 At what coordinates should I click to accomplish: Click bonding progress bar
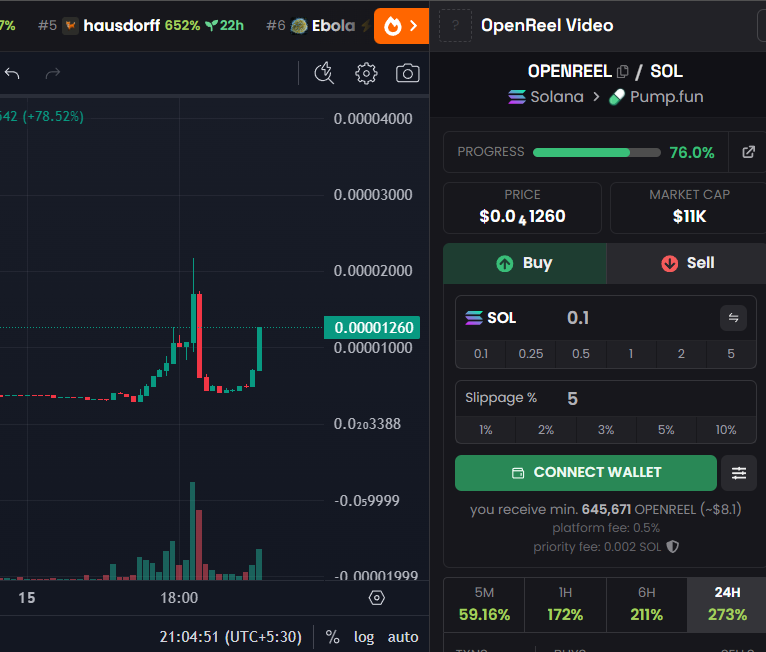point(596,152)
